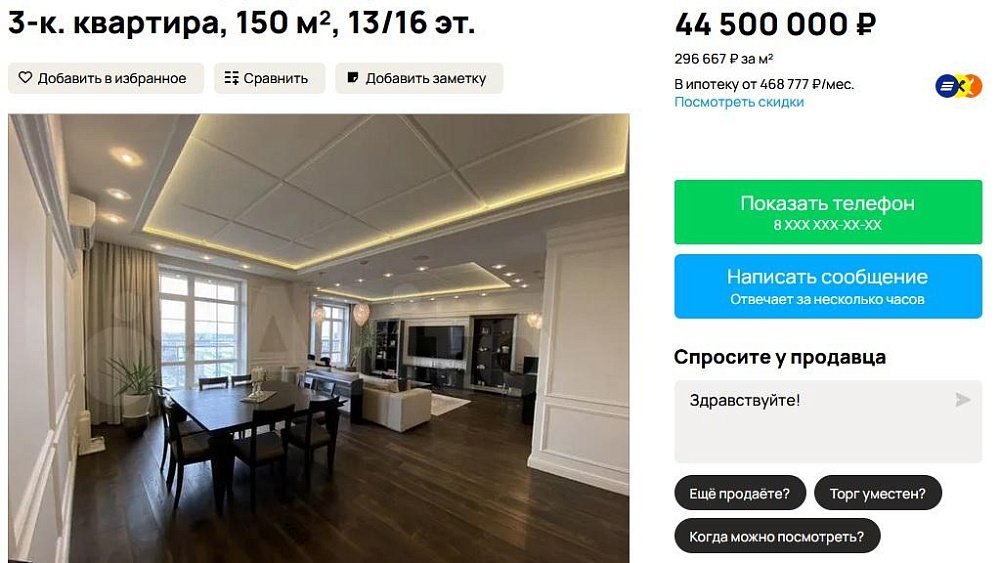Click the heart icon to favorite listing
This screenshot has width=1000, height=563.
tap(25, 78)
